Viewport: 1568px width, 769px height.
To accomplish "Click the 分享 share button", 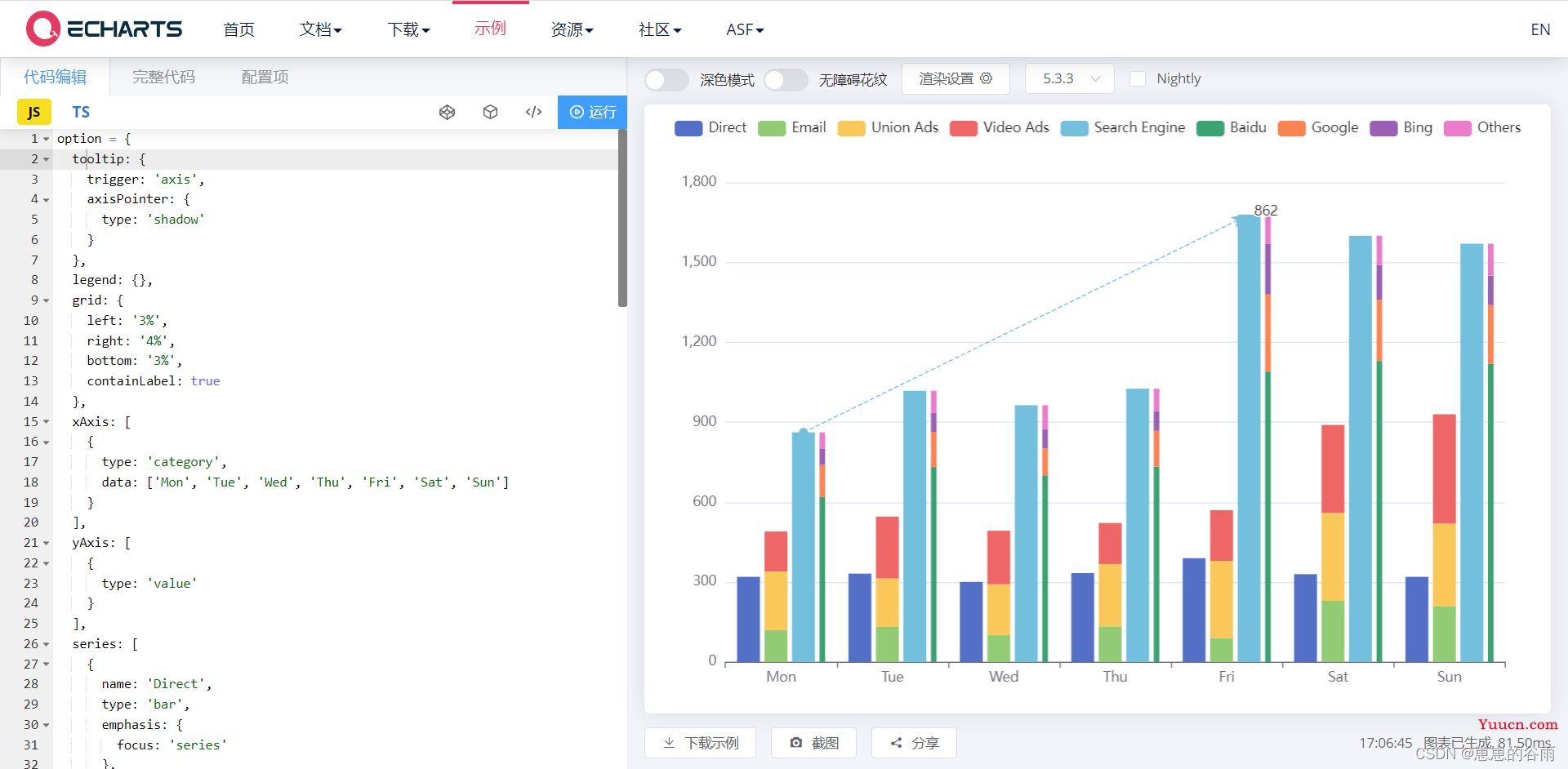I will click(x=914, y=743).
